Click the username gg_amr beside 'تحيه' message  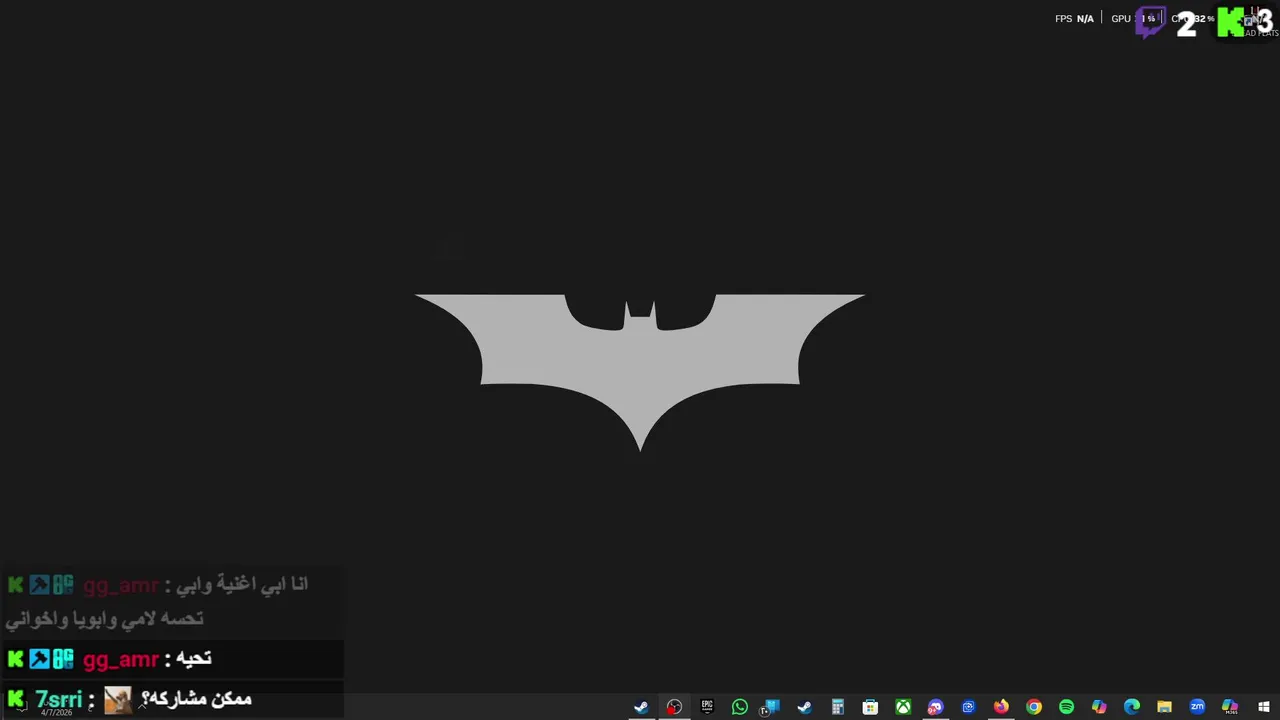coord(121,660)
